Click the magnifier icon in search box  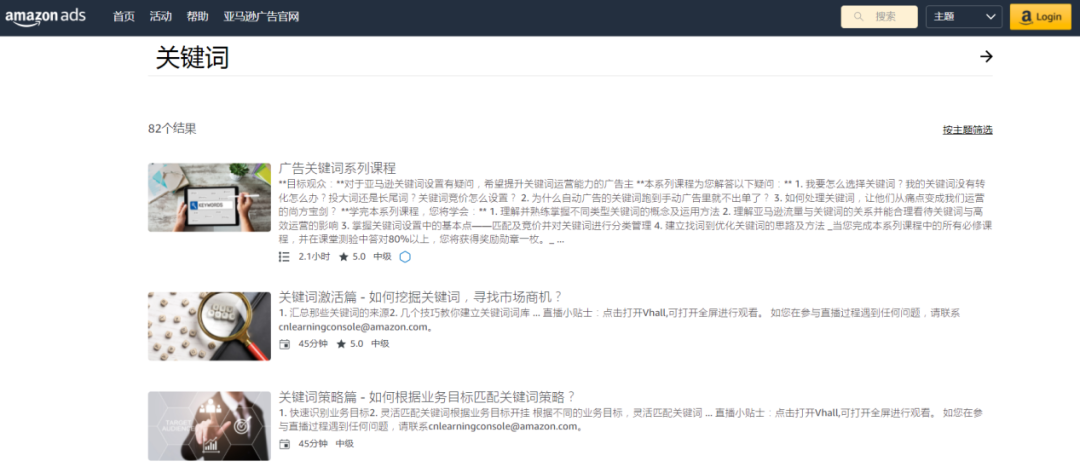[858, 17]
